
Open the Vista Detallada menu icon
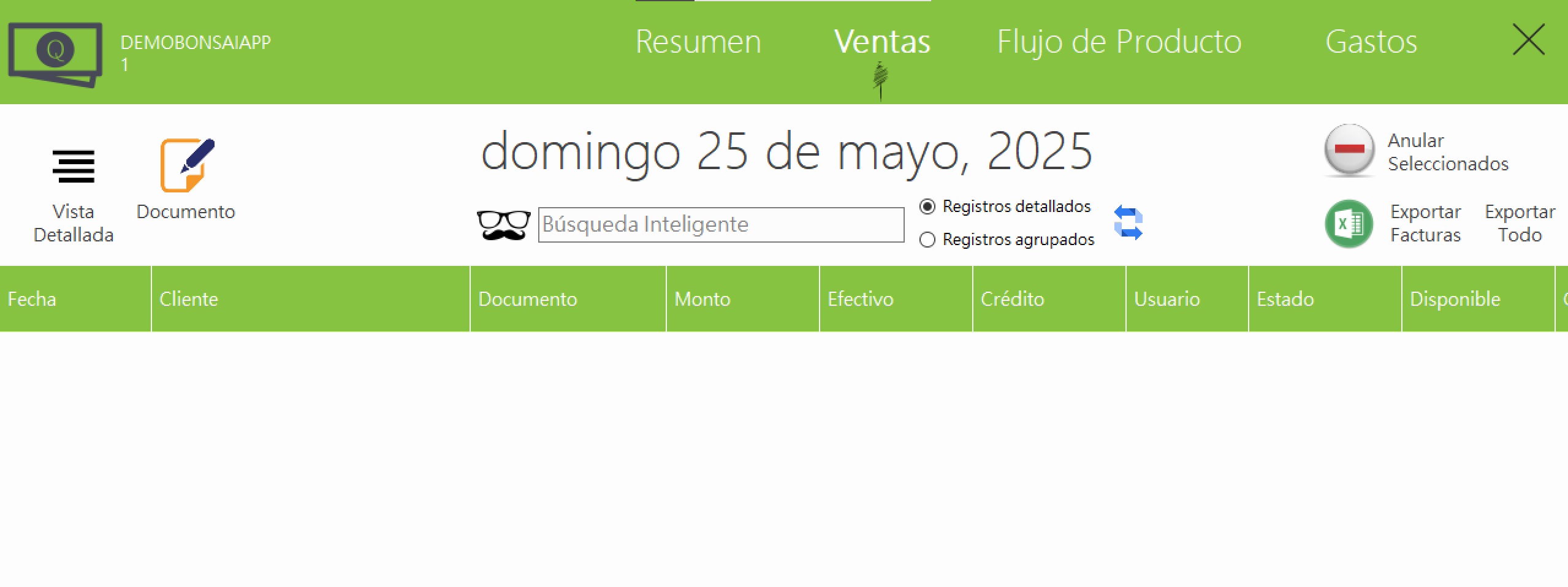pyautogui.click(x=73, y=167)
